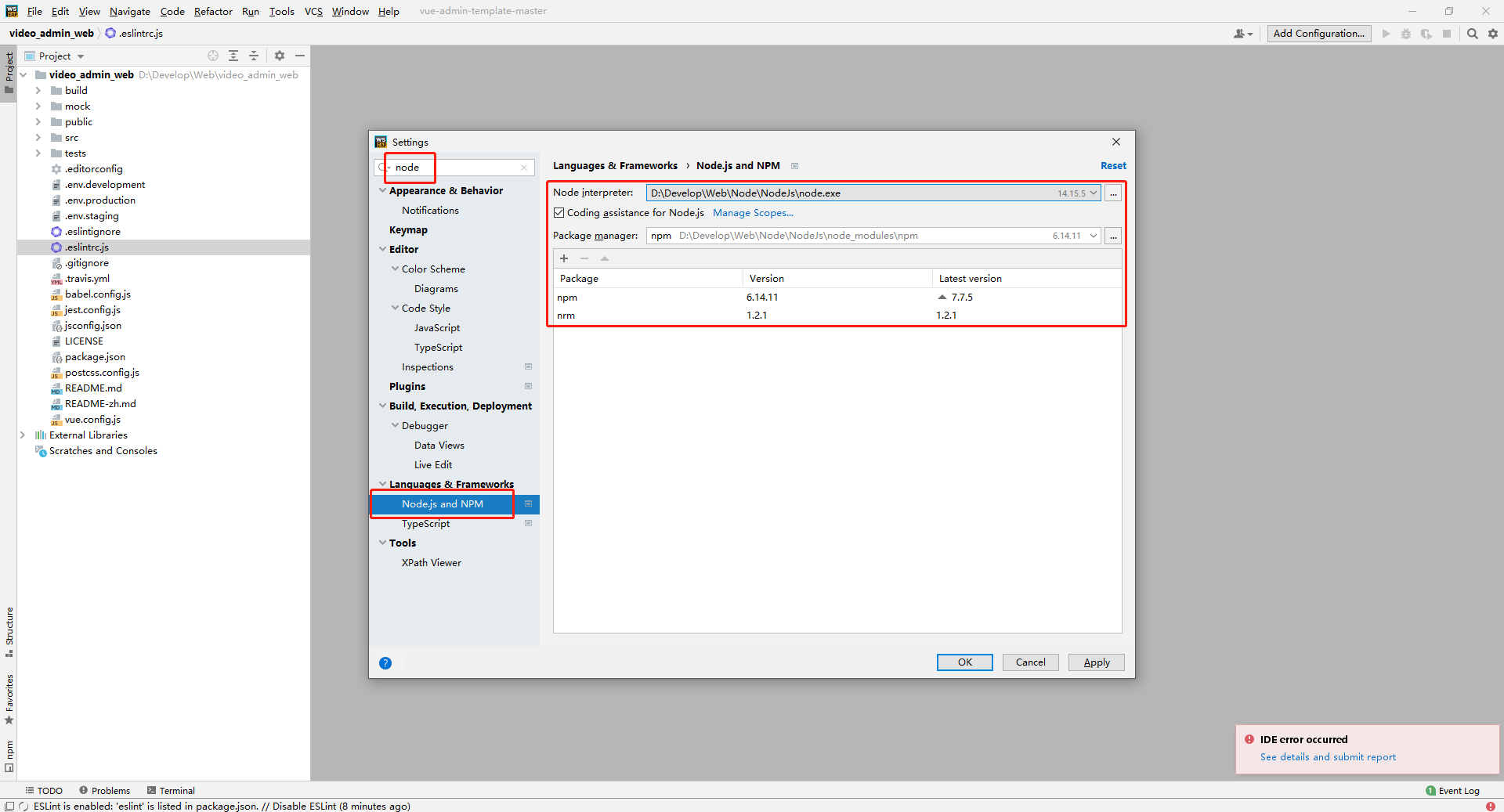The image size is (1504, 812).
Task: Open the VCS menu
Action: [x=313, y=11]
